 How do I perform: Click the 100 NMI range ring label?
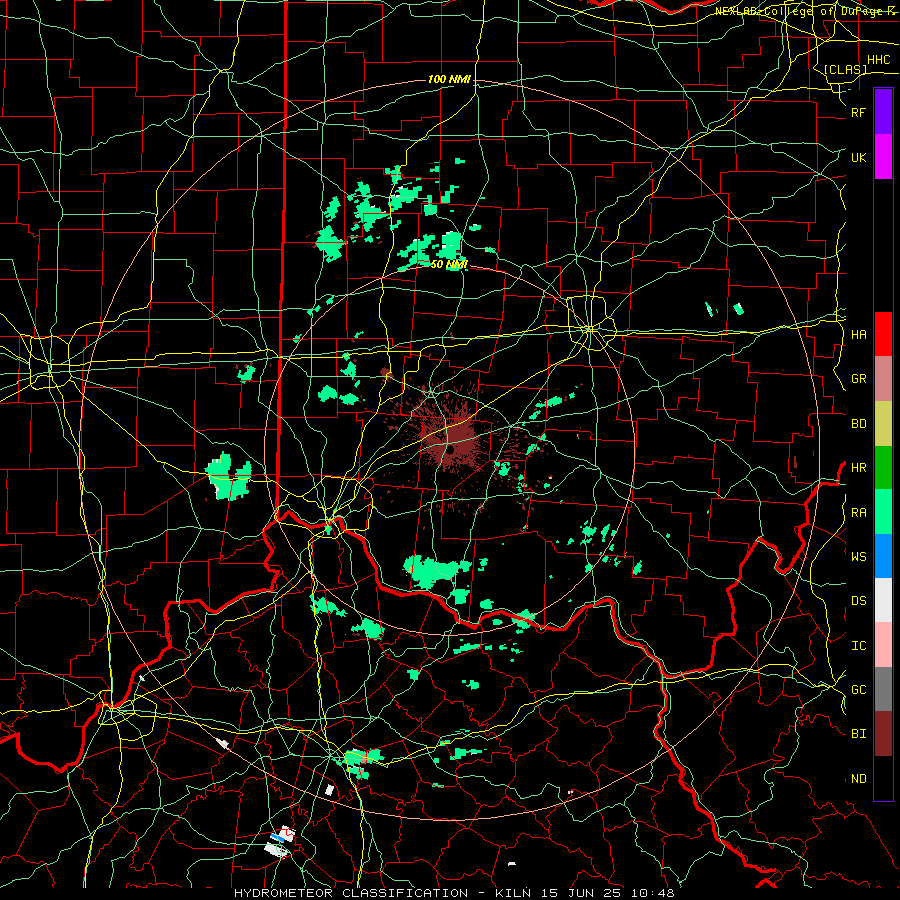click(449, 79)
